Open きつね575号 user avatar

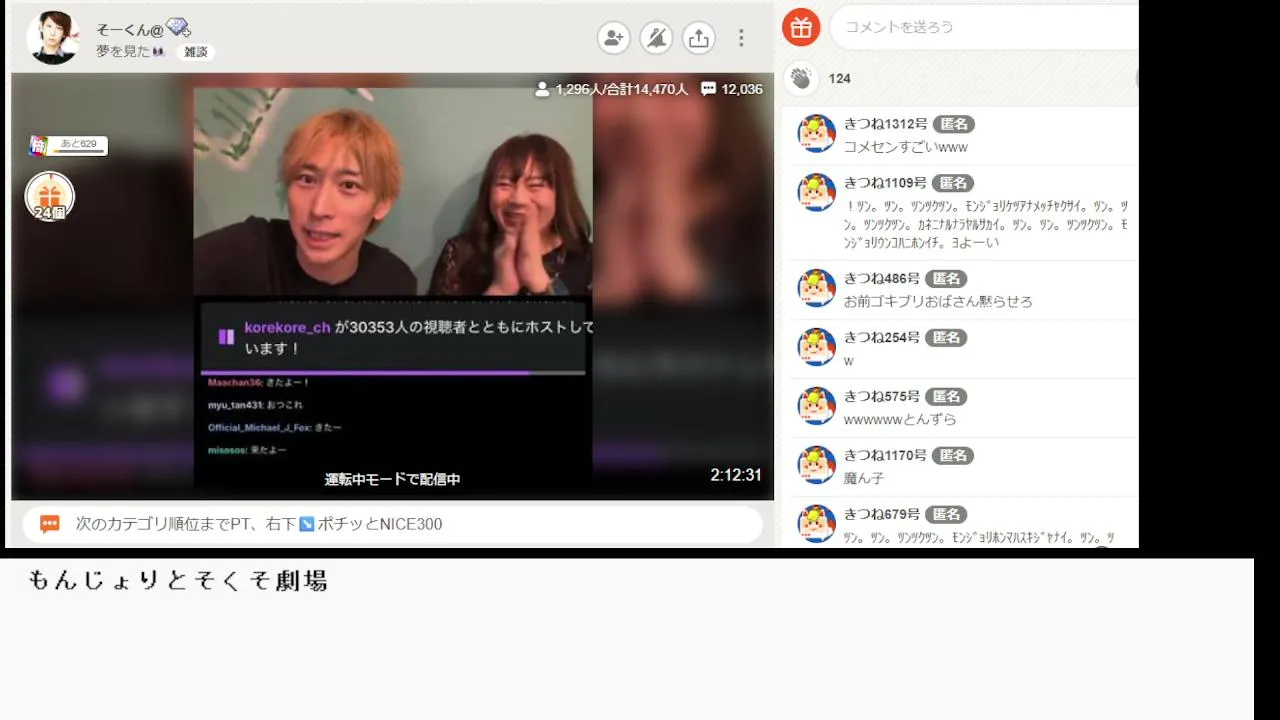tap(816, 405)
